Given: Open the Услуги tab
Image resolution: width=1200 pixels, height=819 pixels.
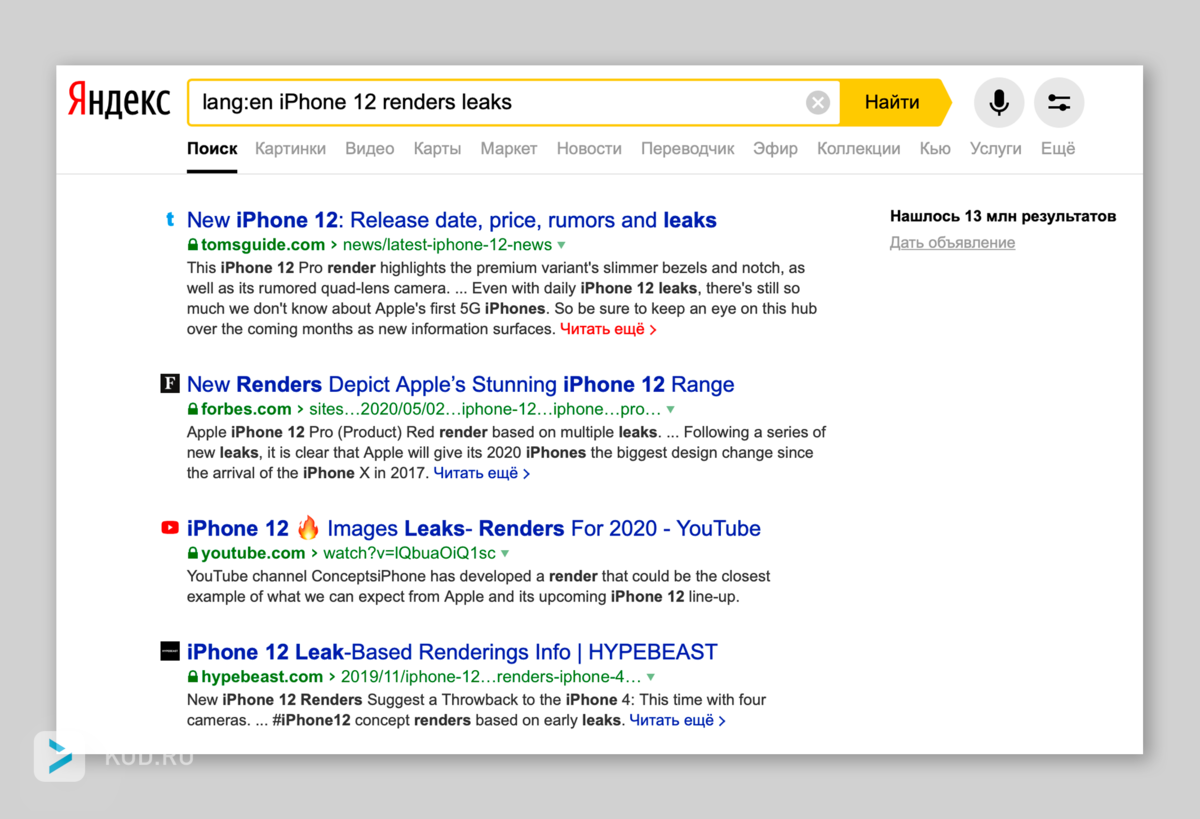Looking at the screenshot, I should 996,148.
